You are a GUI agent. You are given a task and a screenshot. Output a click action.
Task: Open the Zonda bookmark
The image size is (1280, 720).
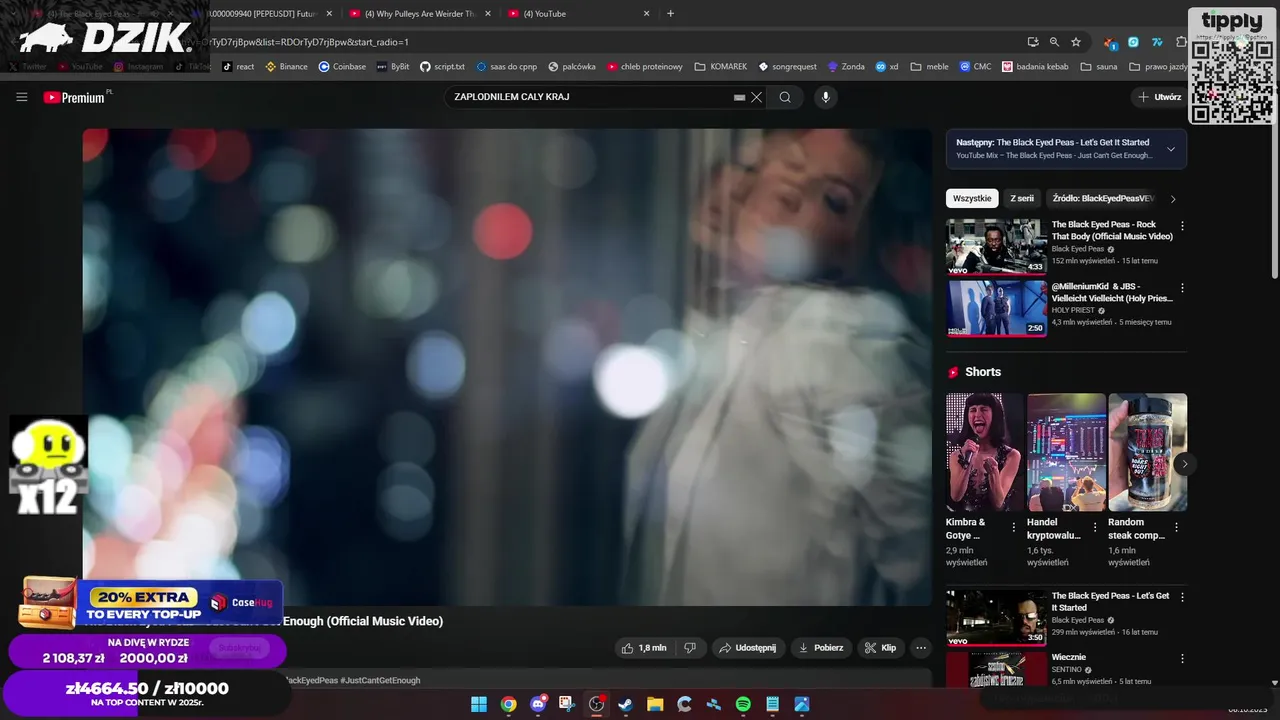(x=846, y=66)
